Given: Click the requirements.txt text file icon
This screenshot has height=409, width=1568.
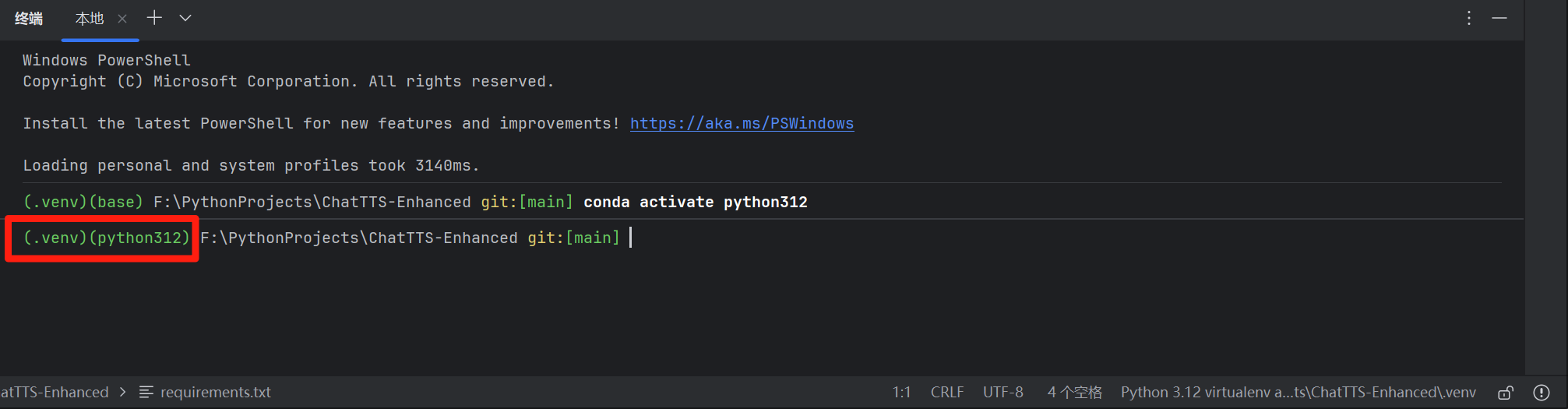Looking at the screenshot, I should click(x=146, y=392).
